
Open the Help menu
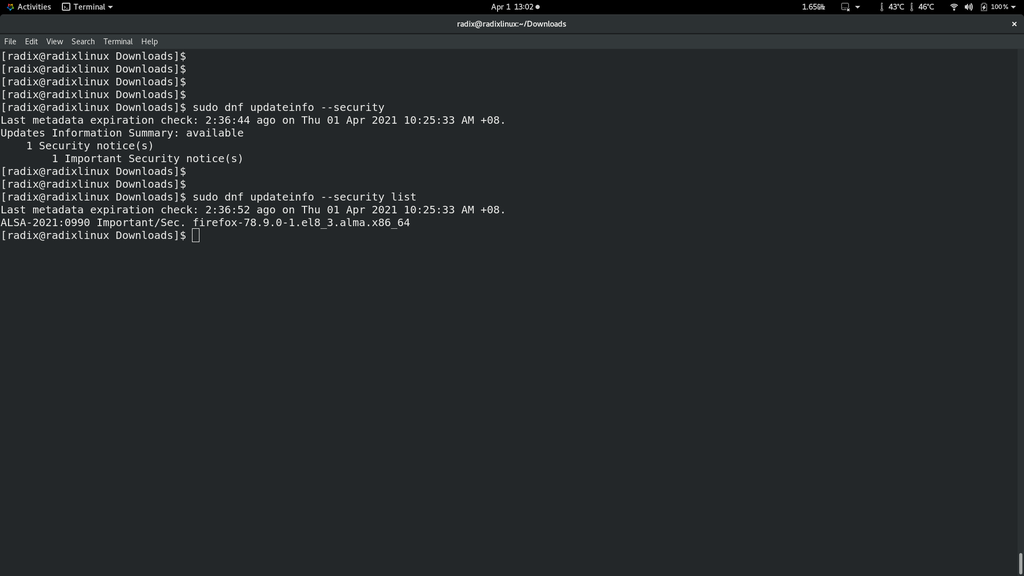coord(149,41)
